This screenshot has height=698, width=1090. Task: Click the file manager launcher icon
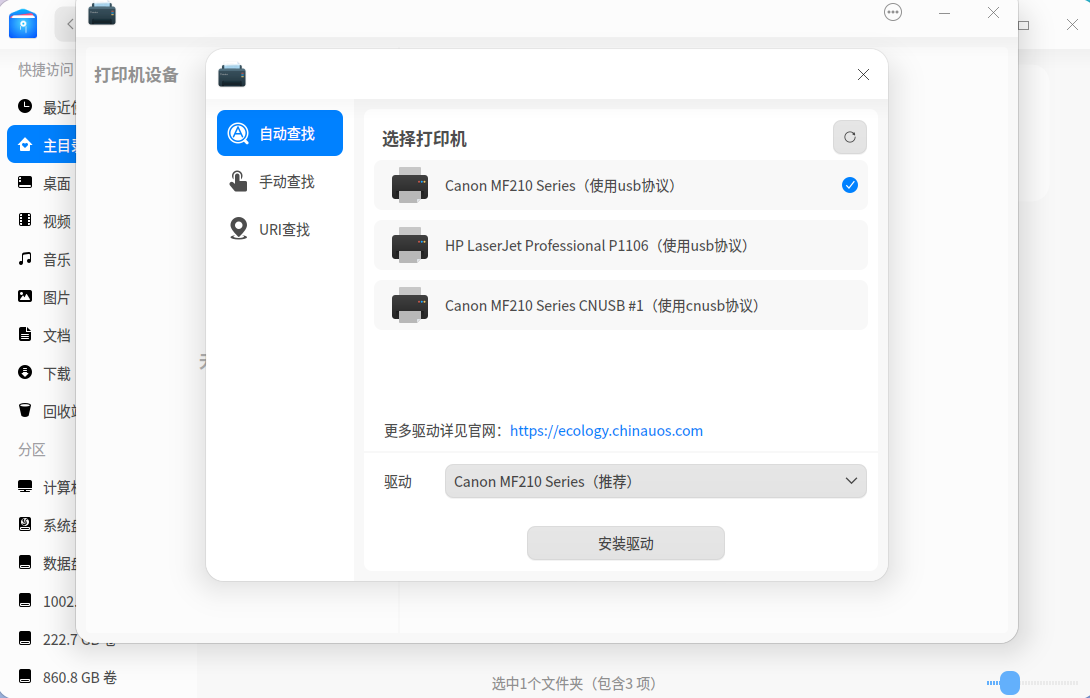22,24
